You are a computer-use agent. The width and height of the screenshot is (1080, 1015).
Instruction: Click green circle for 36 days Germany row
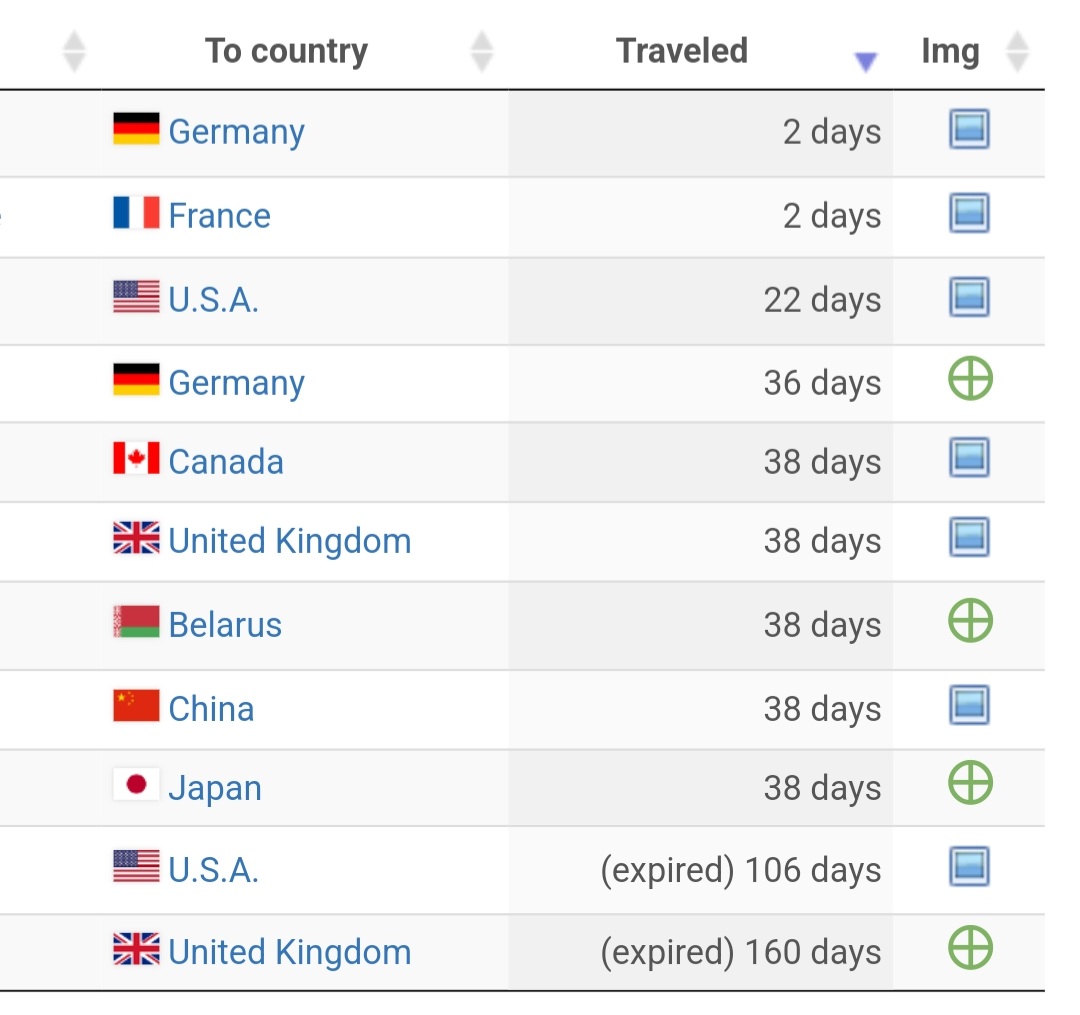click(970, 378)
